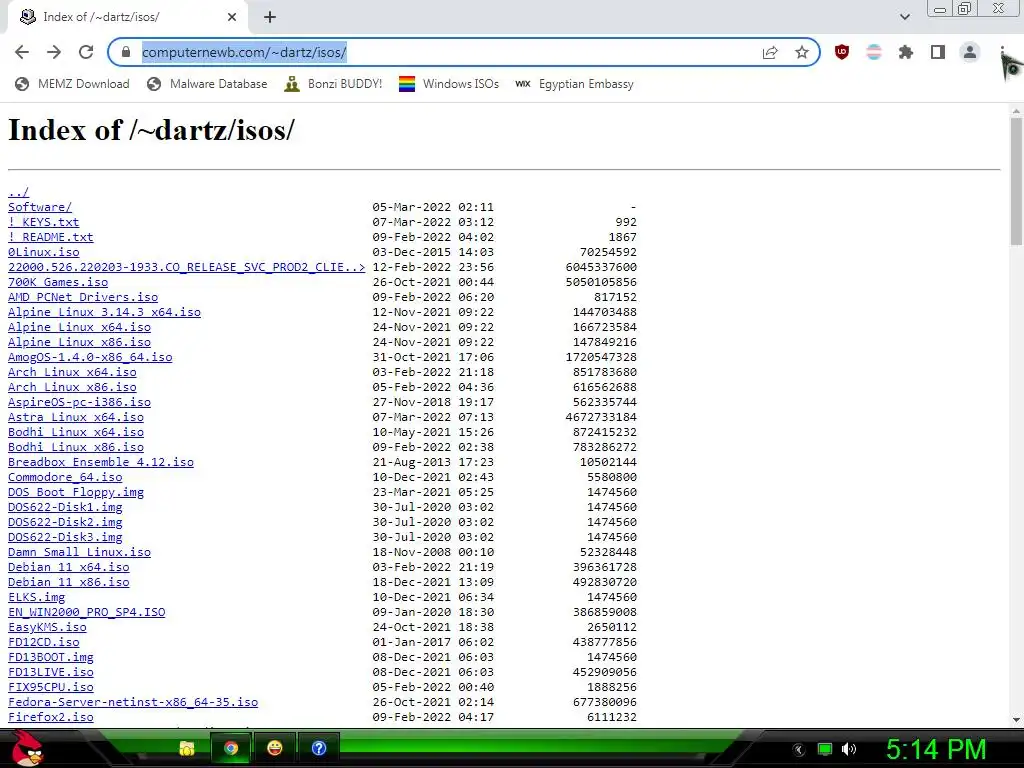The image size is (1024, 768).
Task: Open Malware Database bookmark
Action: pos(207,84)
